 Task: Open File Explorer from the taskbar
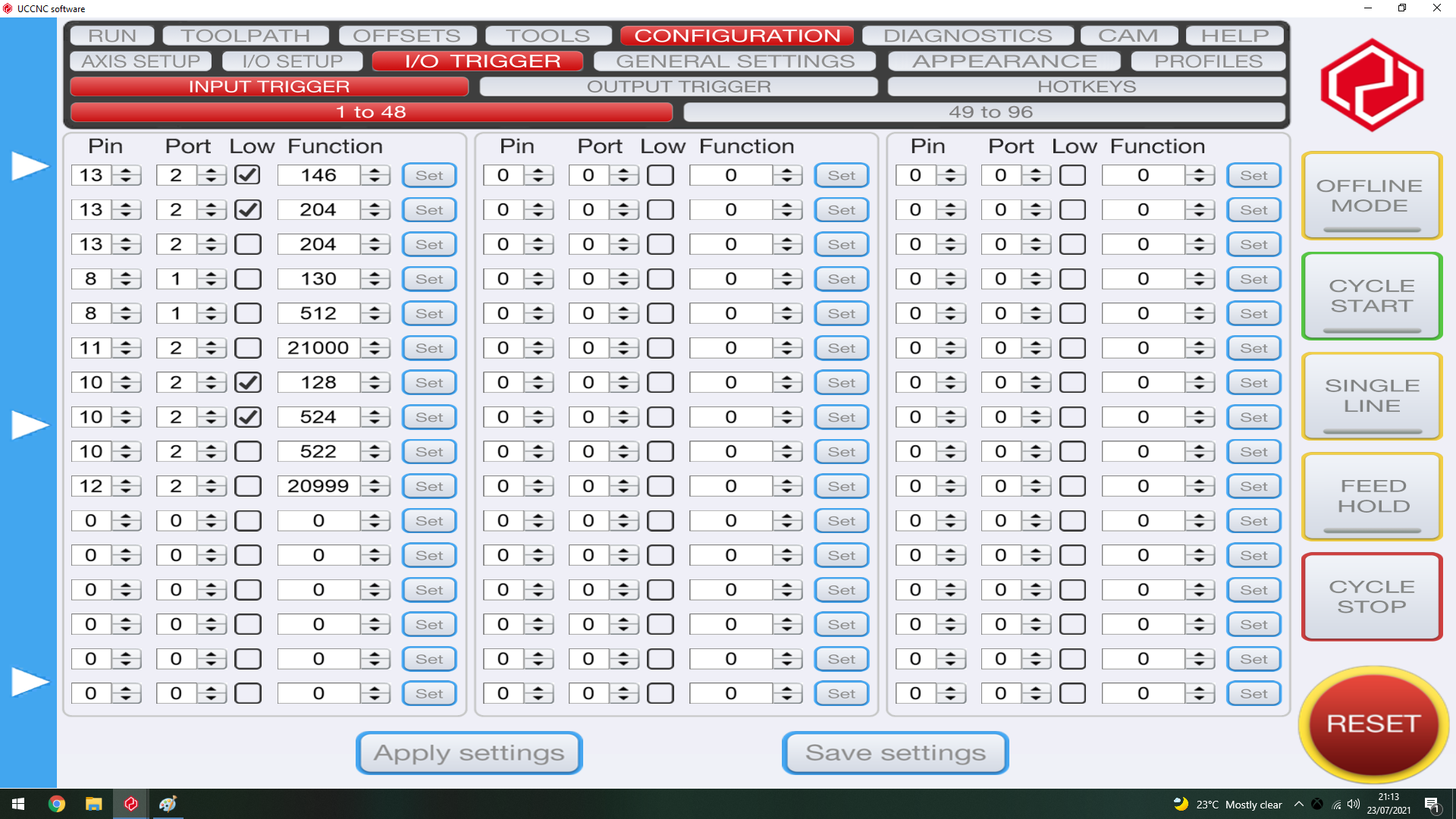(93, 804)
